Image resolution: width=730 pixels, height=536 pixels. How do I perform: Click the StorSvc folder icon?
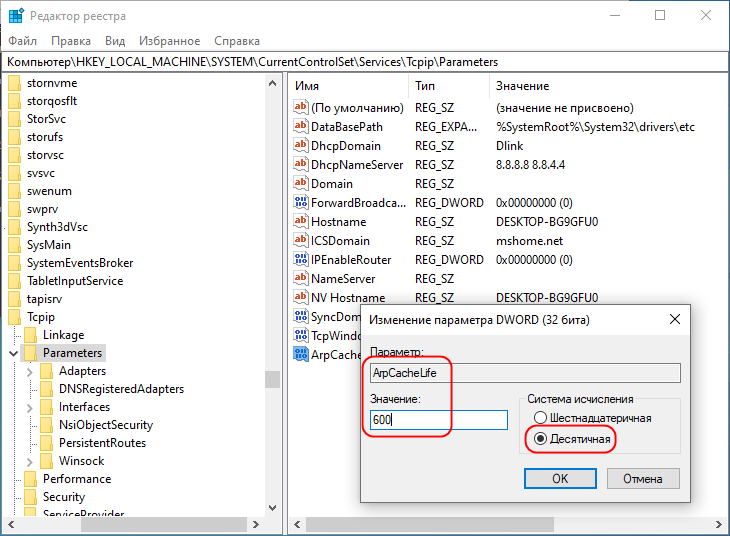[x=14, y=119]
